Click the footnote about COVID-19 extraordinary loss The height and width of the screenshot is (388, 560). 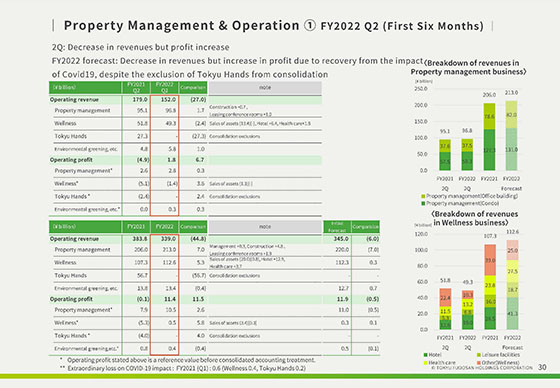pyautogui.click(x=182, y=368)
